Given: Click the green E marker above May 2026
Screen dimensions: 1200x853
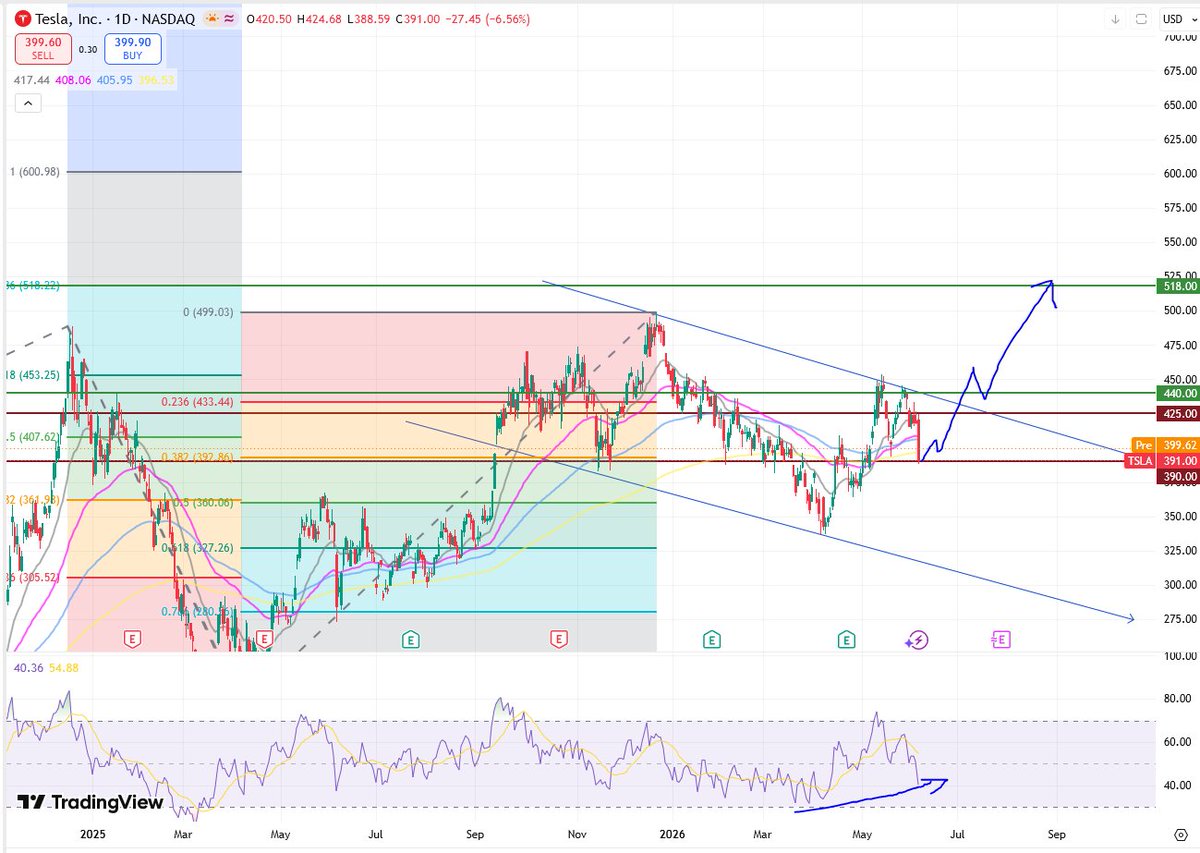Looking at the screenshot, I should [x=847, y=638].
